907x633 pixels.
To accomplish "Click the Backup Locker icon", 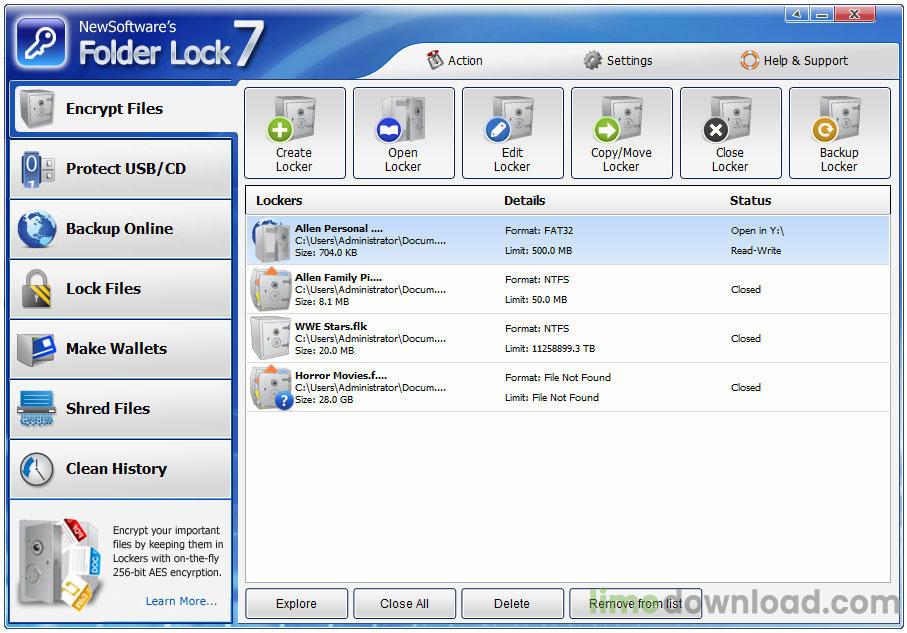I will tap(838, 119).
